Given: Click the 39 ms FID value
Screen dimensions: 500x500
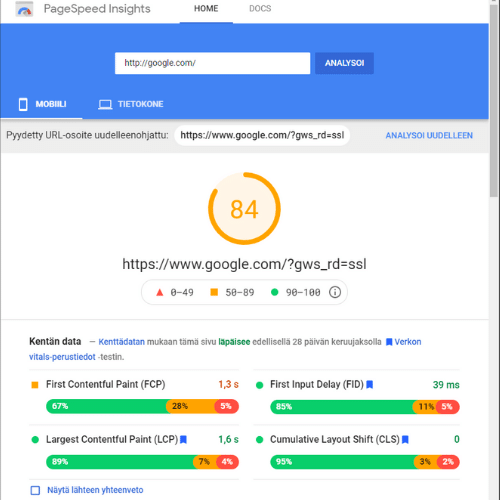Looking at the screenshot, I should point(446,385).
